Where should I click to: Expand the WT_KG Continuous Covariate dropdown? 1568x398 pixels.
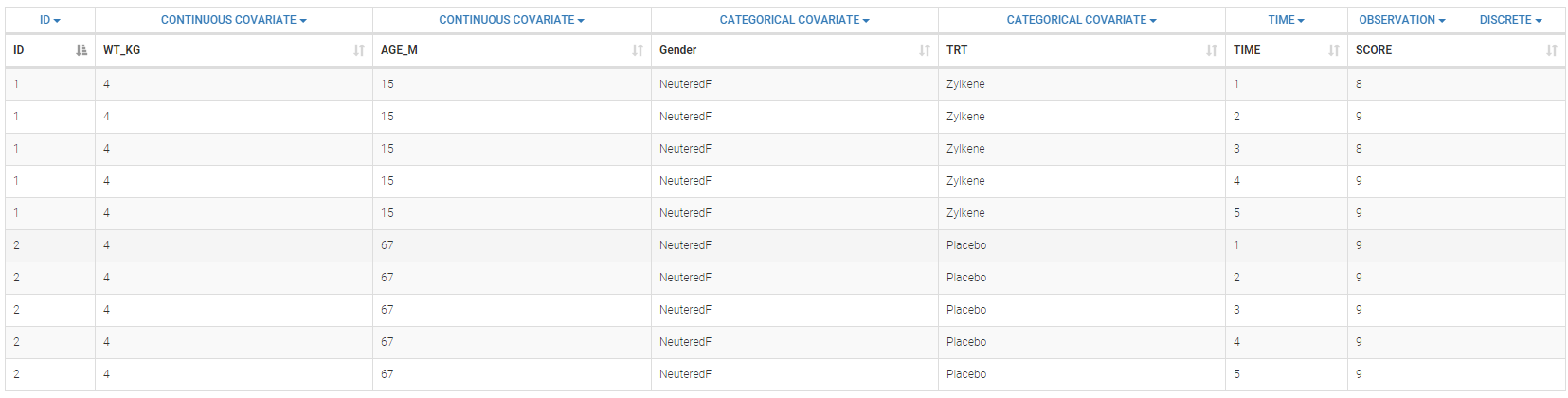(233, 20)
